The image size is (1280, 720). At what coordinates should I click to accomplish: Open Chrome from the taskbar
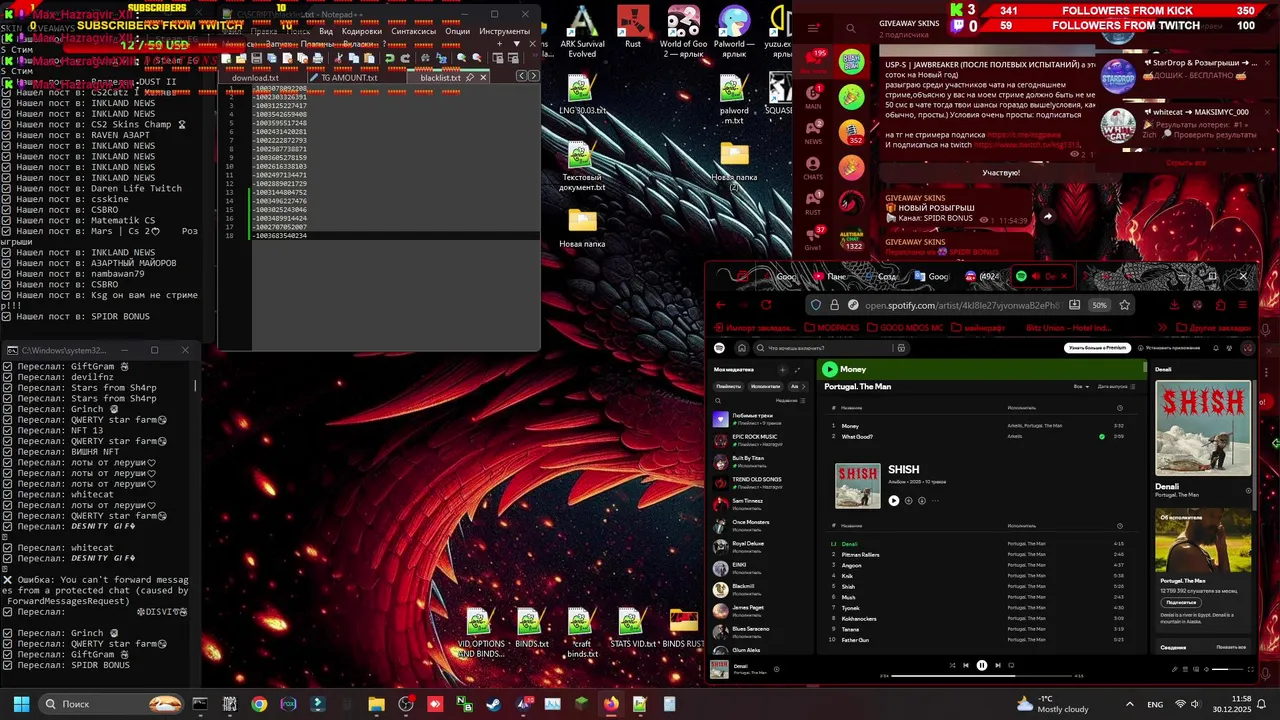click(259, 704)
